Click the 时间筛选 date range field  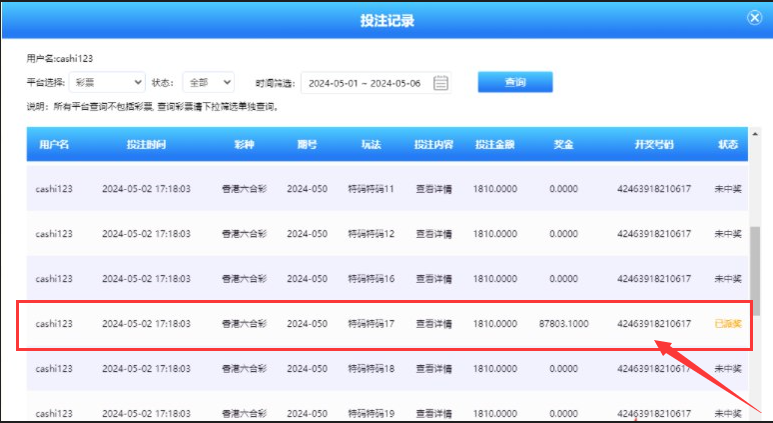coord(366,83)
